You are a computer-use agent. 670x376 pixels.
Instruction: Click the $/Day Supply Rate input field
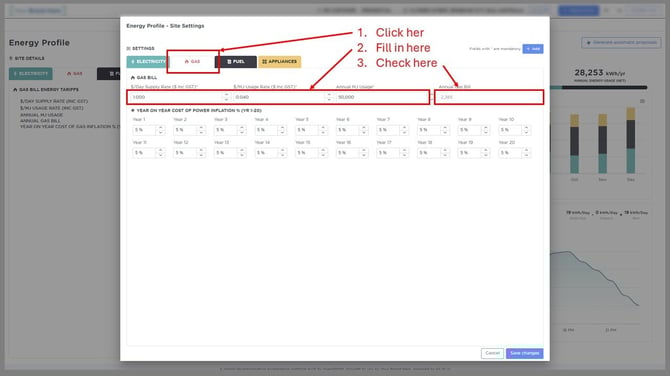point(176,97)
